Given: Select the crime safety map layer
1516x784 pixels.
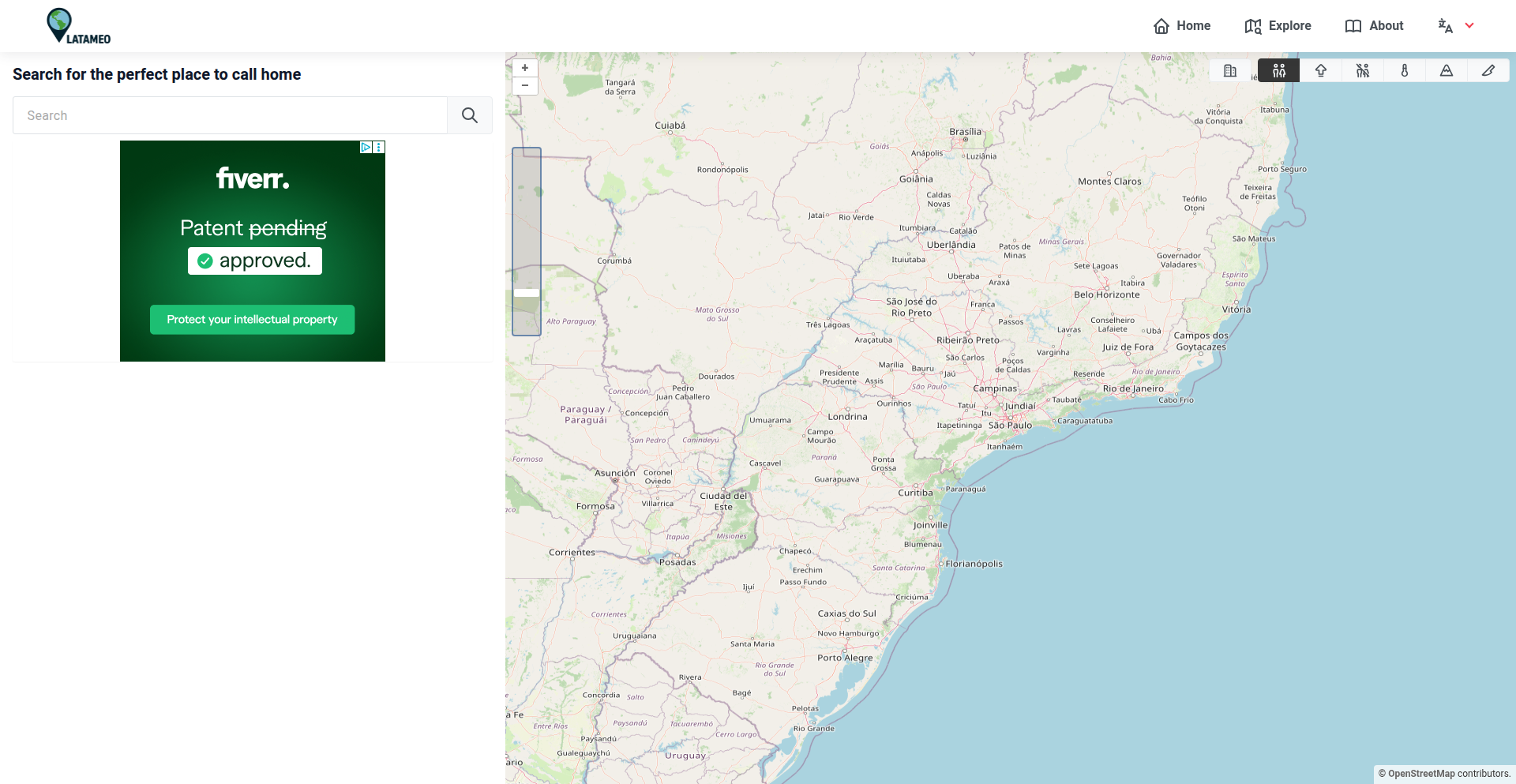Looking at the screenshot, I should (1363, 70).
